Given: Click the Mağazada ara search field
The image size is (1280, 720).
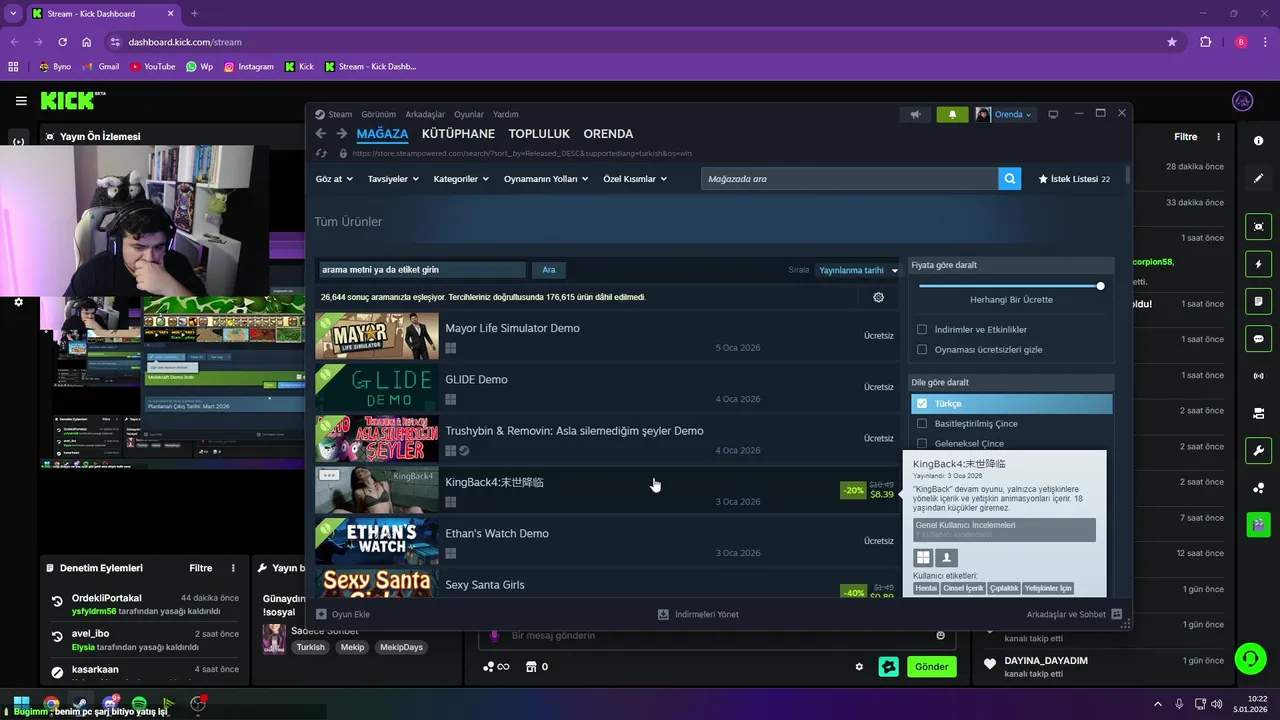Looking at the screenshot, I should tap(849, 179).
